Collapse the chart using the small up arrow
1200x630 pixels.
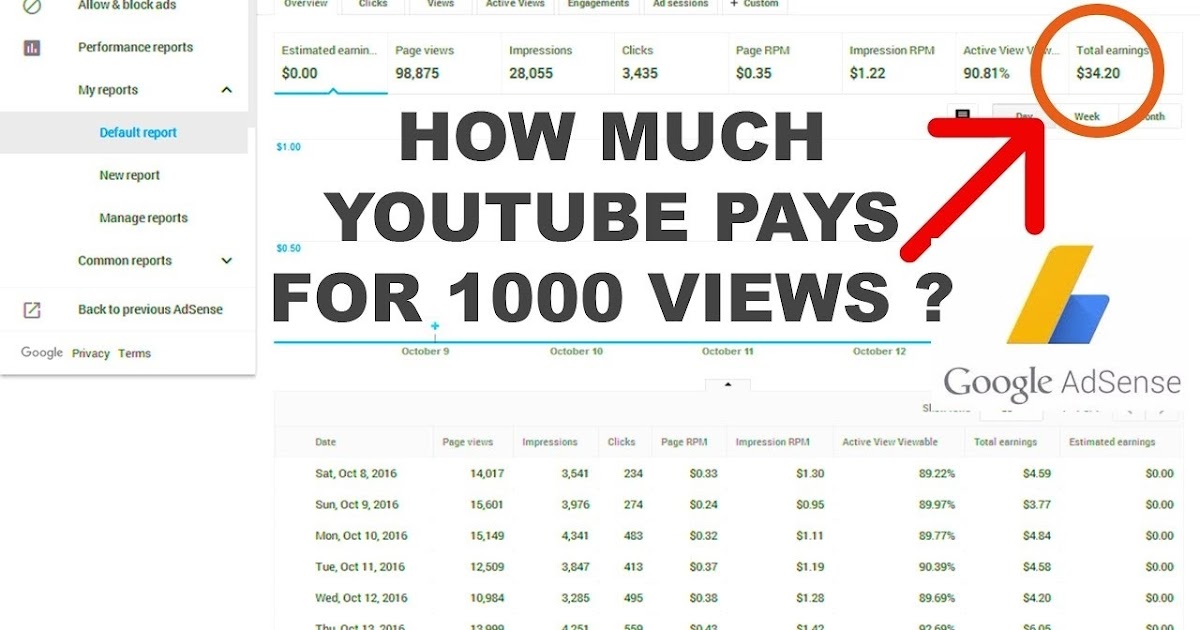point(728,384)
